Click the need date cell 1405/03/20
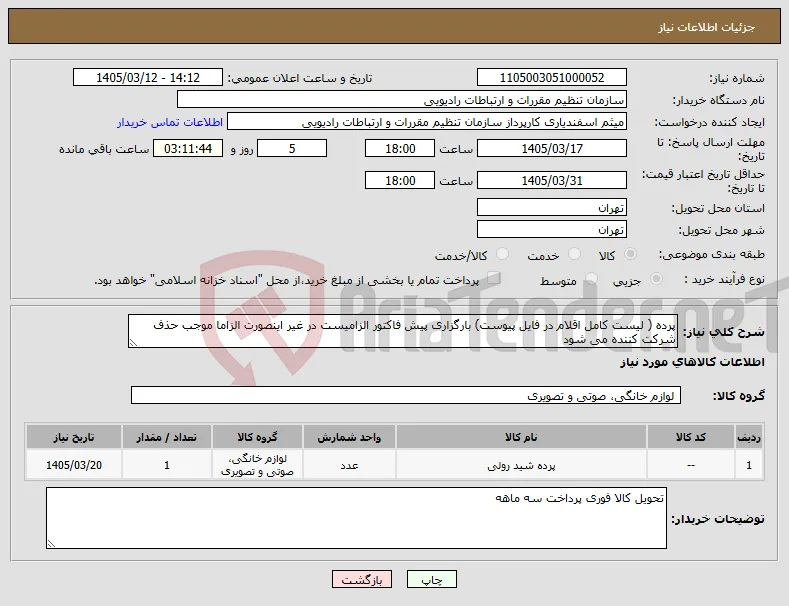This screenshot has height=606, width=789. click(x=73, y=465)
